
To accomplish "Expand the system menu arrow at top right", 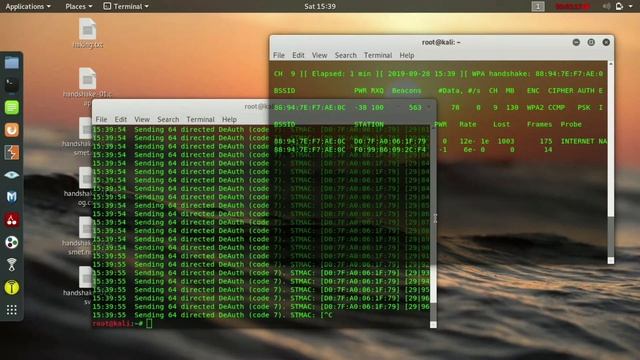I will tap(631, 6).
